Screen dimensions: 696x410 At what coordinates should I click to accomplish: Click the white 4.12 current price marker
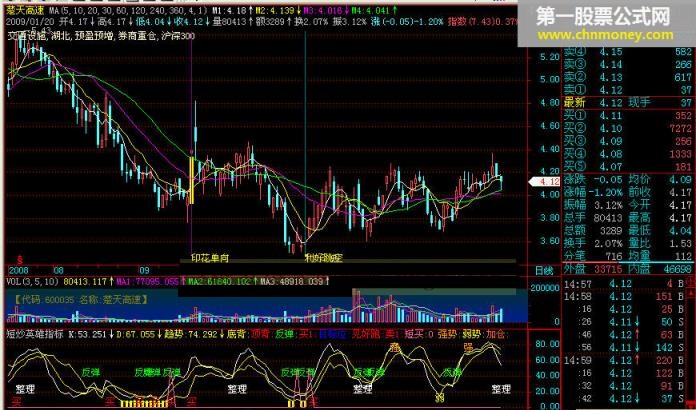click(x=543, y=182)
